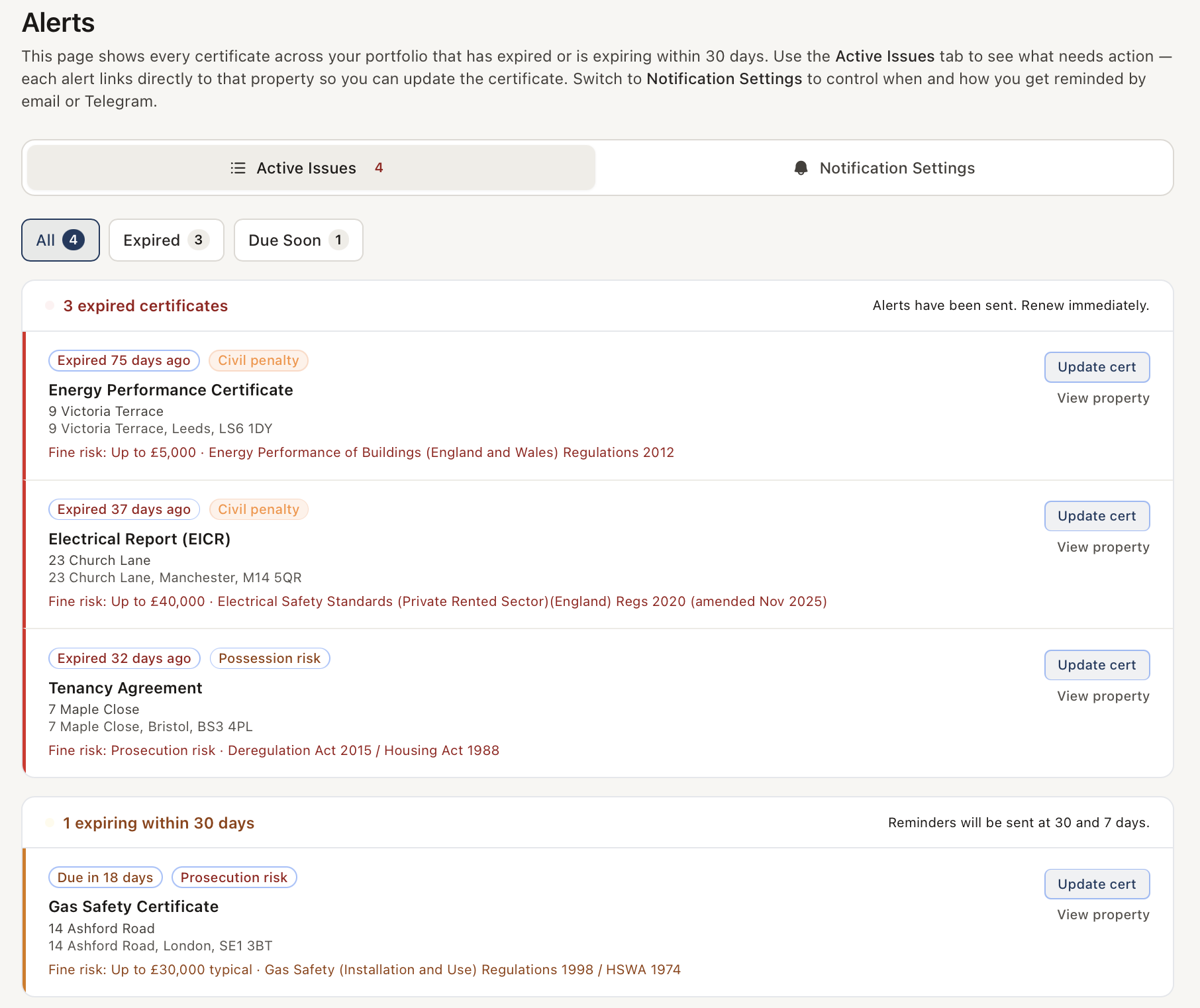Click the Expired 75 days ago badge
The image size is (1200, 1008).
123,360
